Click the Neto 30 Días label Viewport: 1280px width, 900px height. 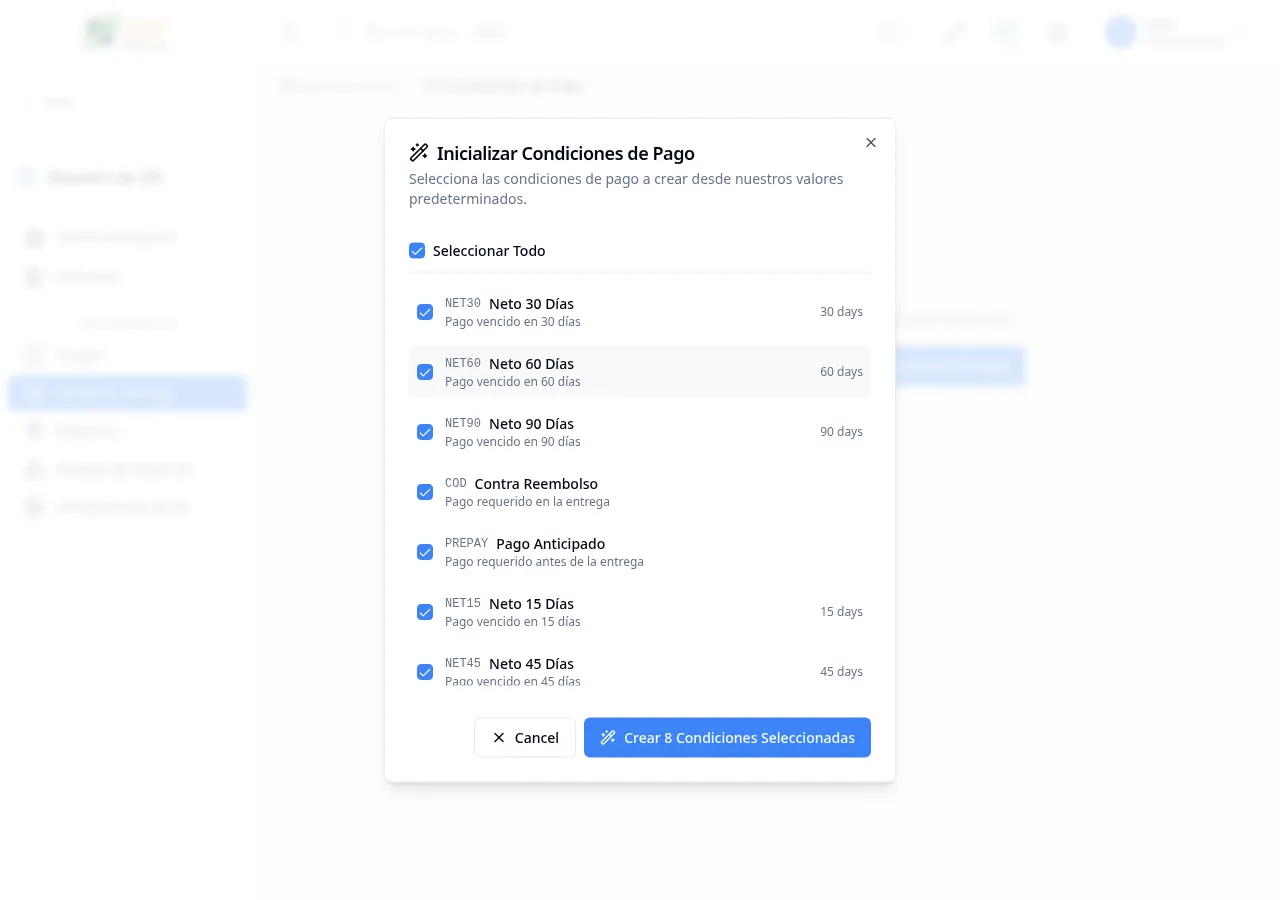click(x=531, y=304)
